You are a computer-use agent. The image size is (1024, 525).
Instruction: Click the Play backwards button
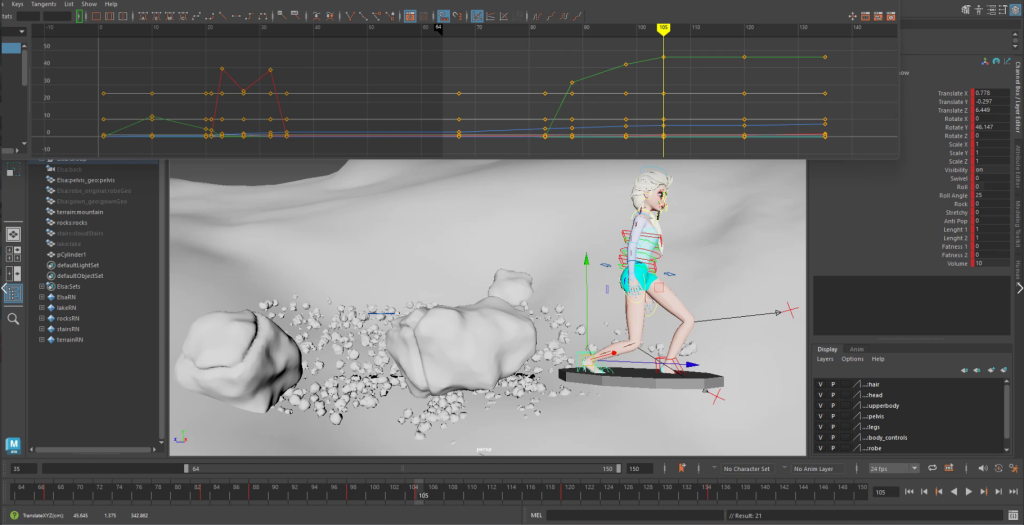click(953, 492)
